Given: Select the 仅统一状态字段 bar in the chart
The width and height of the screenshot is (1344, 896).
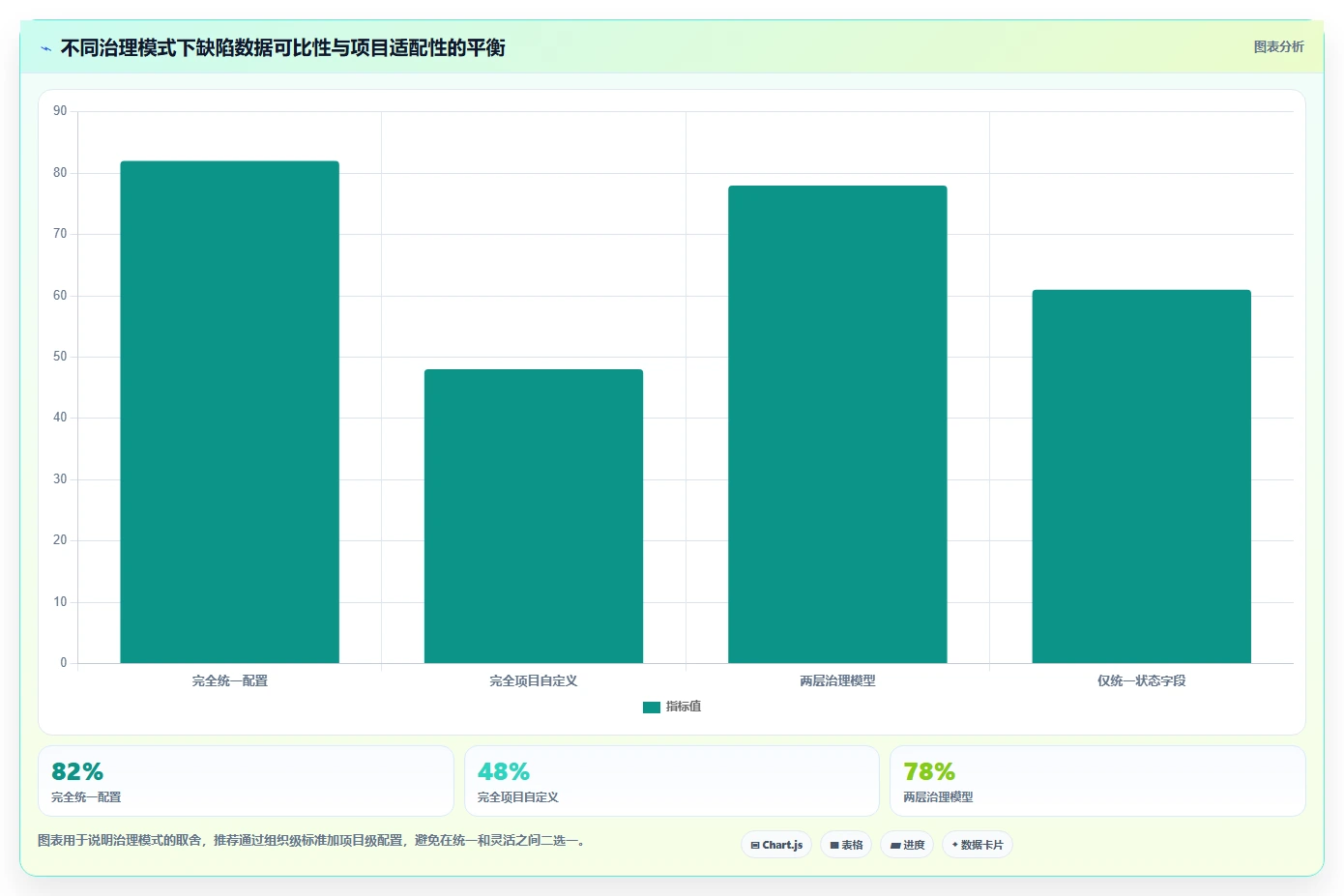Looking at the screenshot, I should tap(1141, 477).
